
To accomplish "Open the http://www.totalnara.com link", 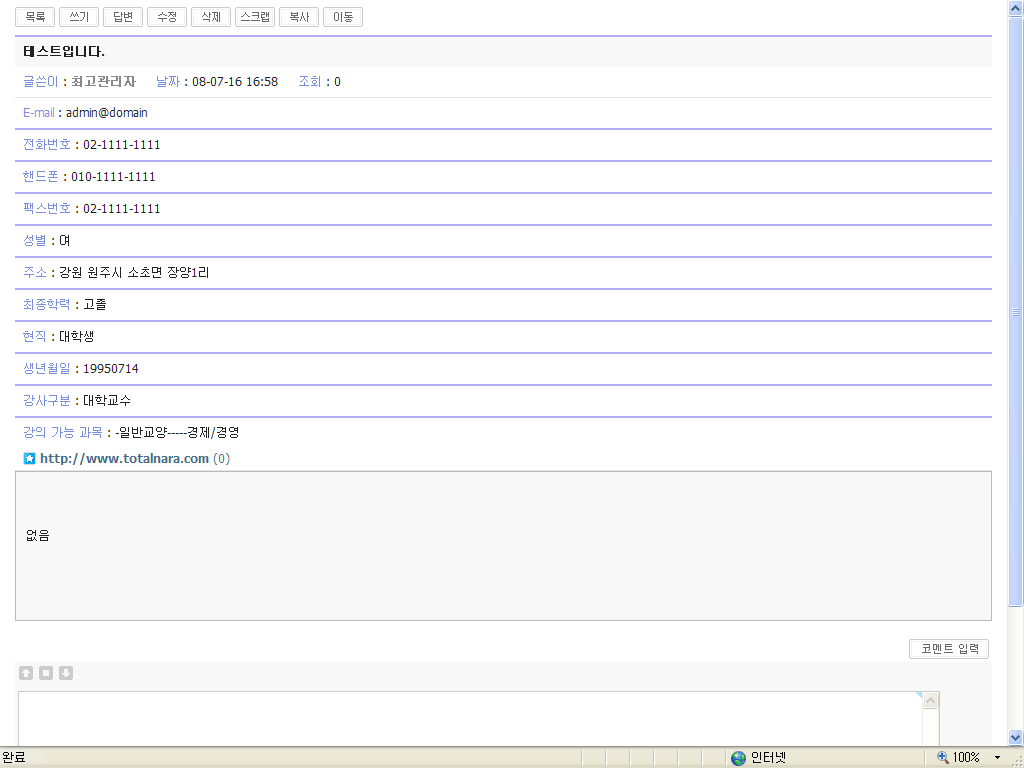I will pos(124,458).
